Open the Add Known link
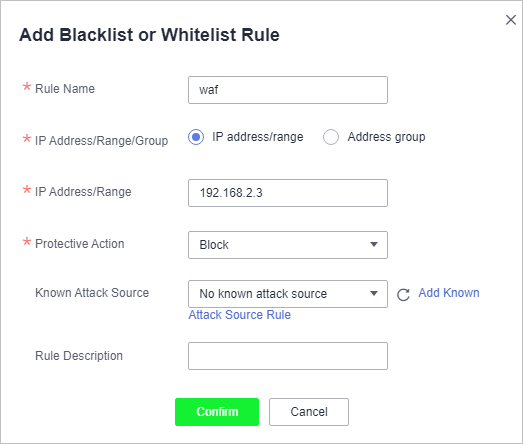This screenshot has height=444, width=523. click(x=449, y=293)
